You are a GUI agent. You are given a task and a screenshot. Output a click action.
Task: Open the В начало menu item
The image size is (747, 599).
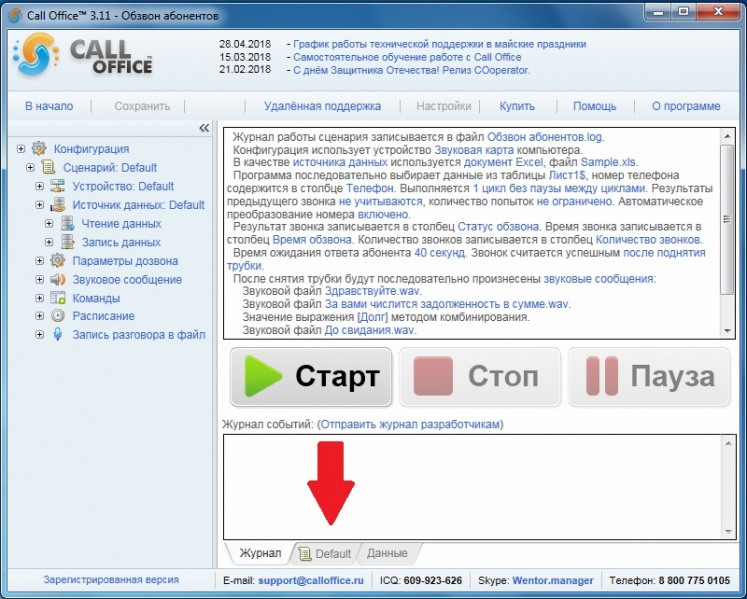49,106
